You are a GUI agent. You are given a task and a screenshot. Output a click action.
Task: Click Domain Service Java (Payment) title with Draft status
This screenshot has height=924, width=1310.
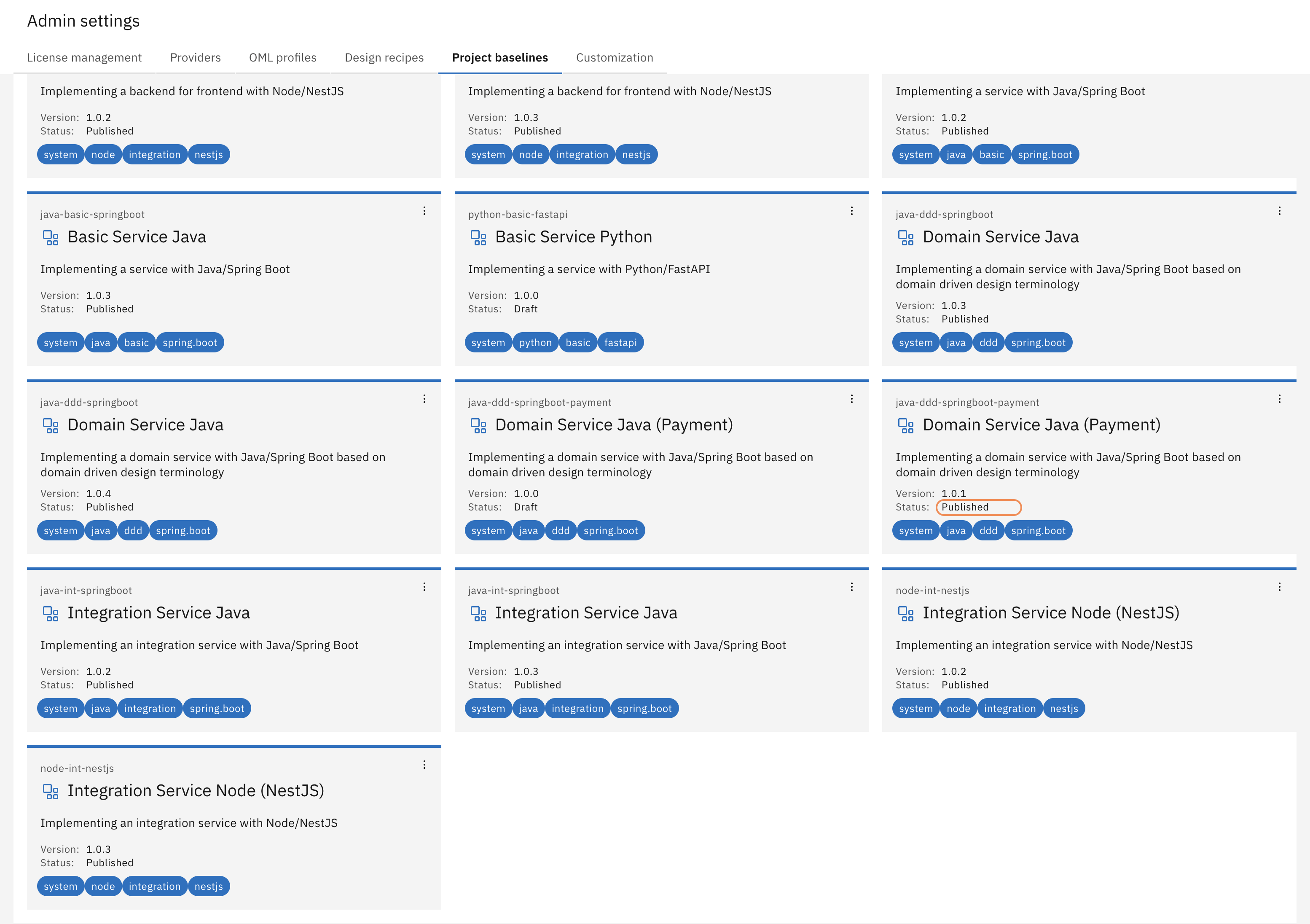(614, 424)
